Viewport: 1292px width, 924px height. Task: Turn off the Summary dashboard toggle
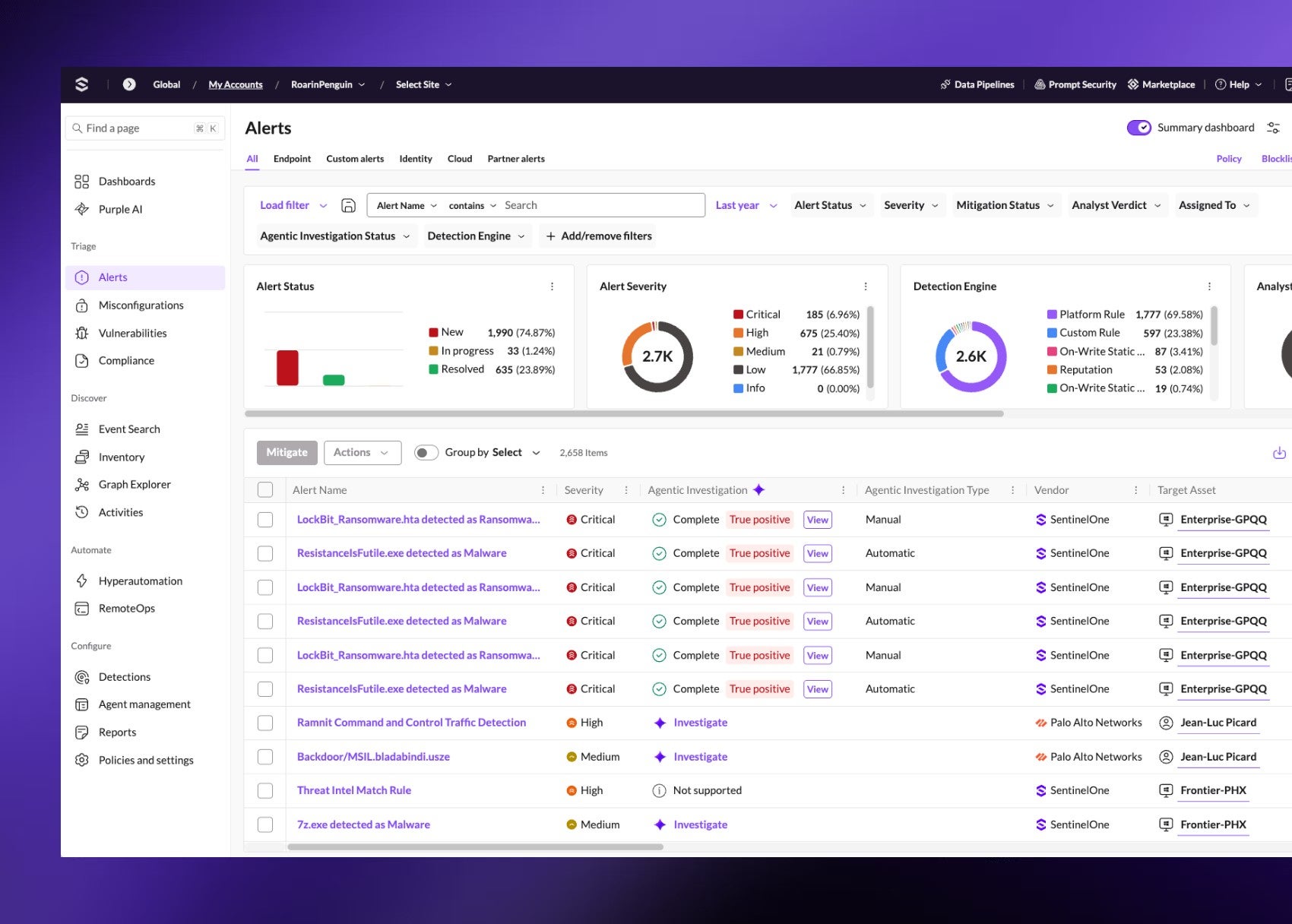pyautogui.click(x=1138, y=128)
